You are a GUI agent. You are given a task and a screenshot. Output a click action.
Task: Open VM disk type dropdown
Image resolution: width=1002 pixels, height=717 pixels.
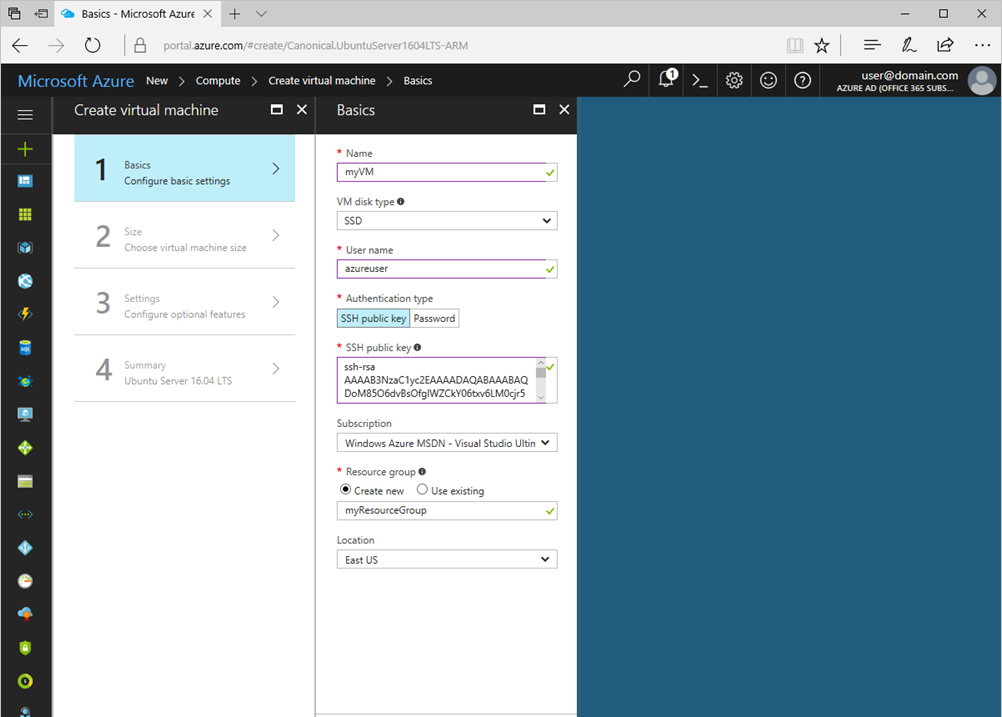click(x=447, y=220)
